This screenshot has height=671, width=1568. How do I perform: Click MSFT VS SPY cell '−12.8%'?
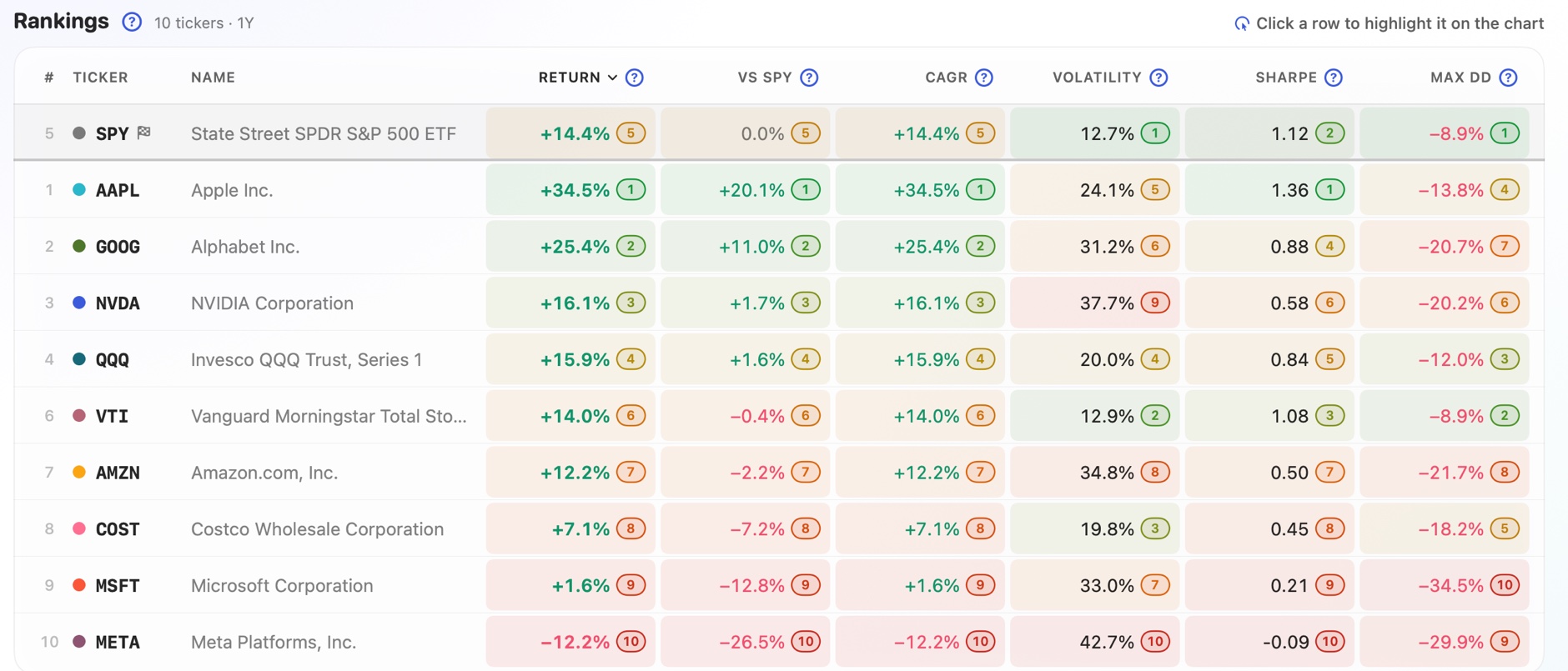click(746, 585)
